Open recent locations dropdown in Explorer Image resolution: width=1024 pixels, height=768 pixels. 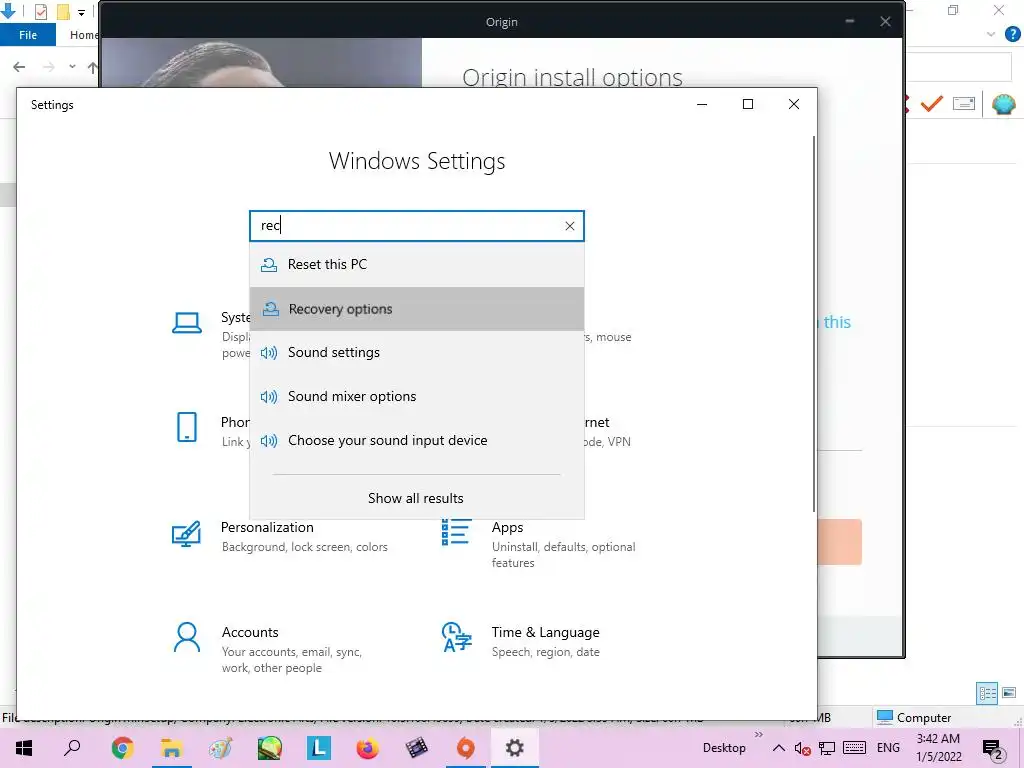point(72,67)
